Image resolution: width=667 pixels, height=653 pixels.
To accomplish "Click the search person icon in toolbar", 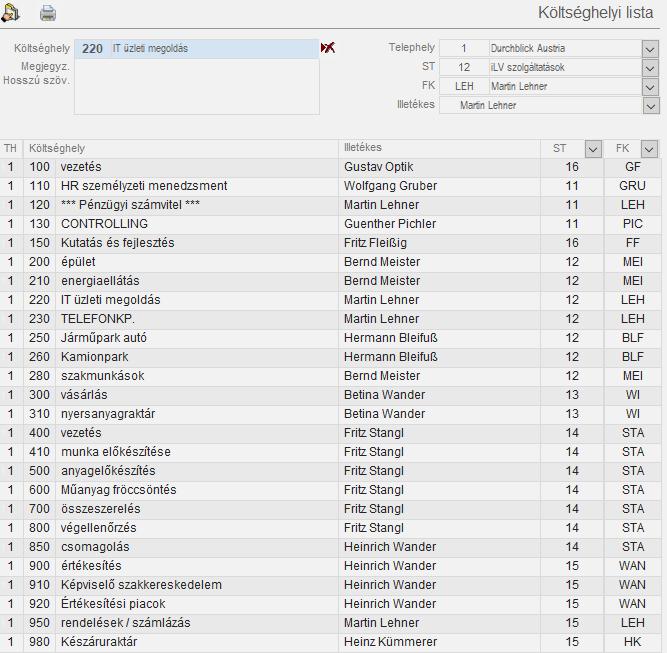I will [x=10, y=11].
